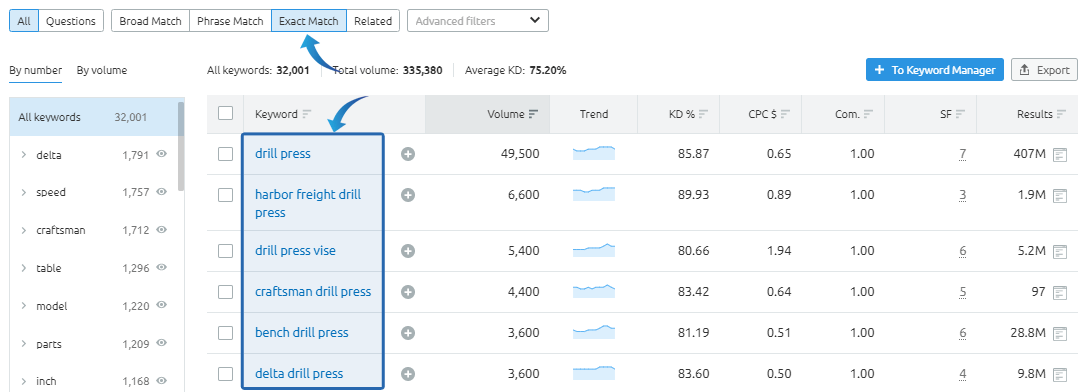Toggle eye icon for 'model' group
The width and height of the screenshot is (1086, 392).
click(161, 305)
